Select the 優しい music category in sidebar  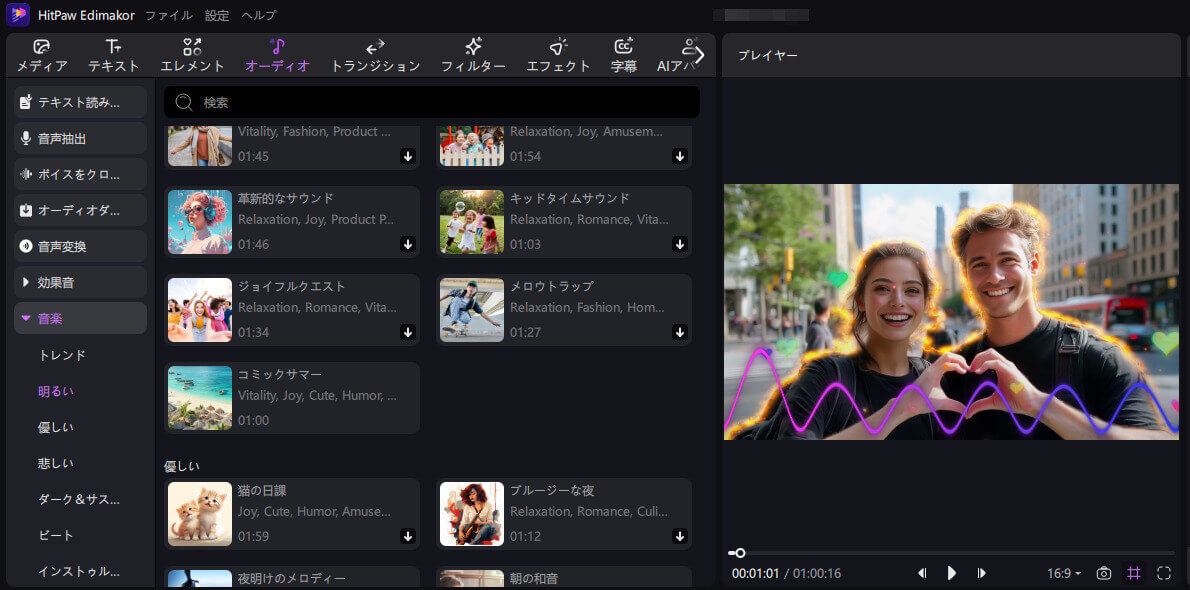point(55,427)
